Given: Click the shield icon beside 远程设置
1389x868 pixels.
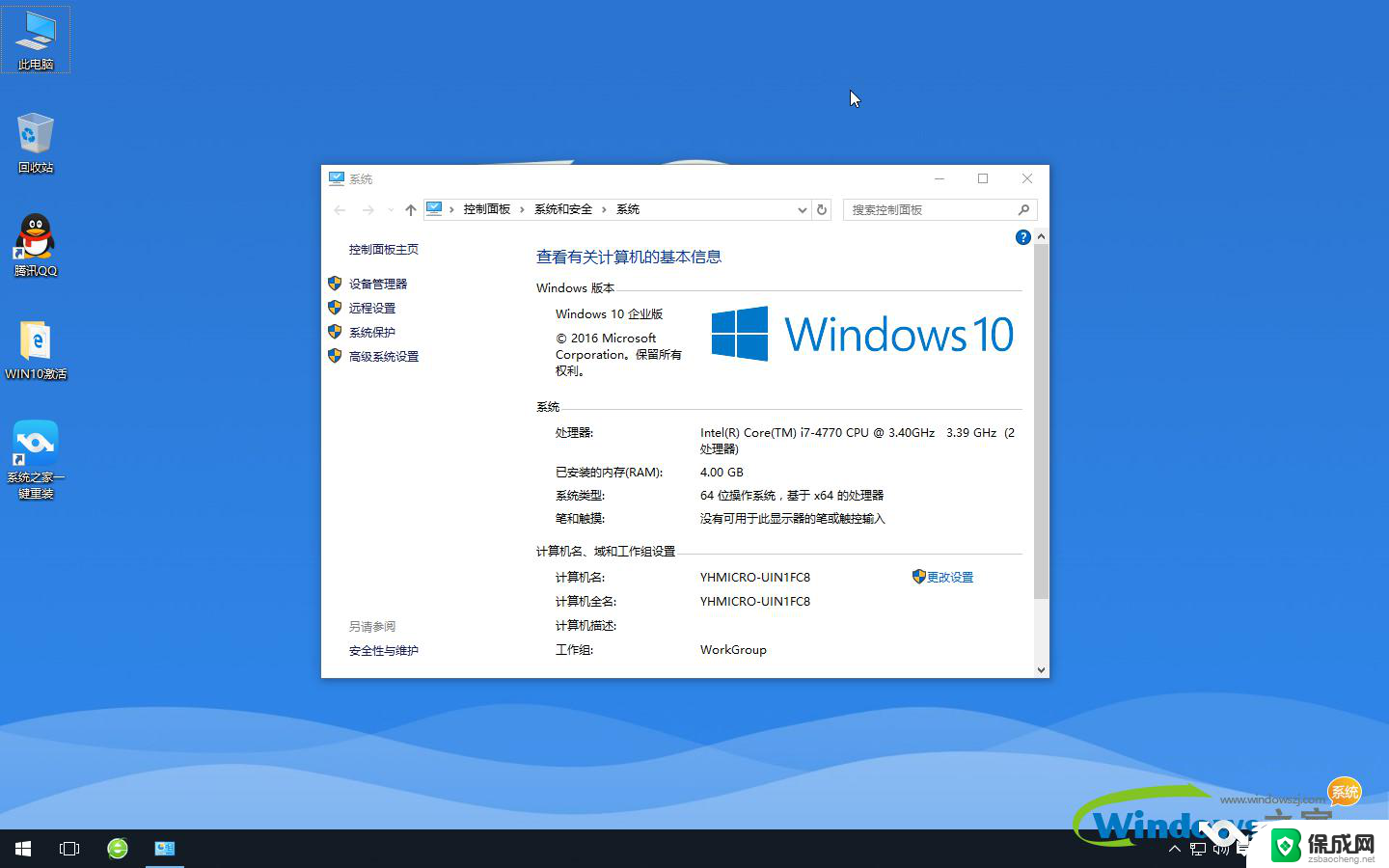Looking at the screenshot, I should pyautogui.click(x=335, y=308).
